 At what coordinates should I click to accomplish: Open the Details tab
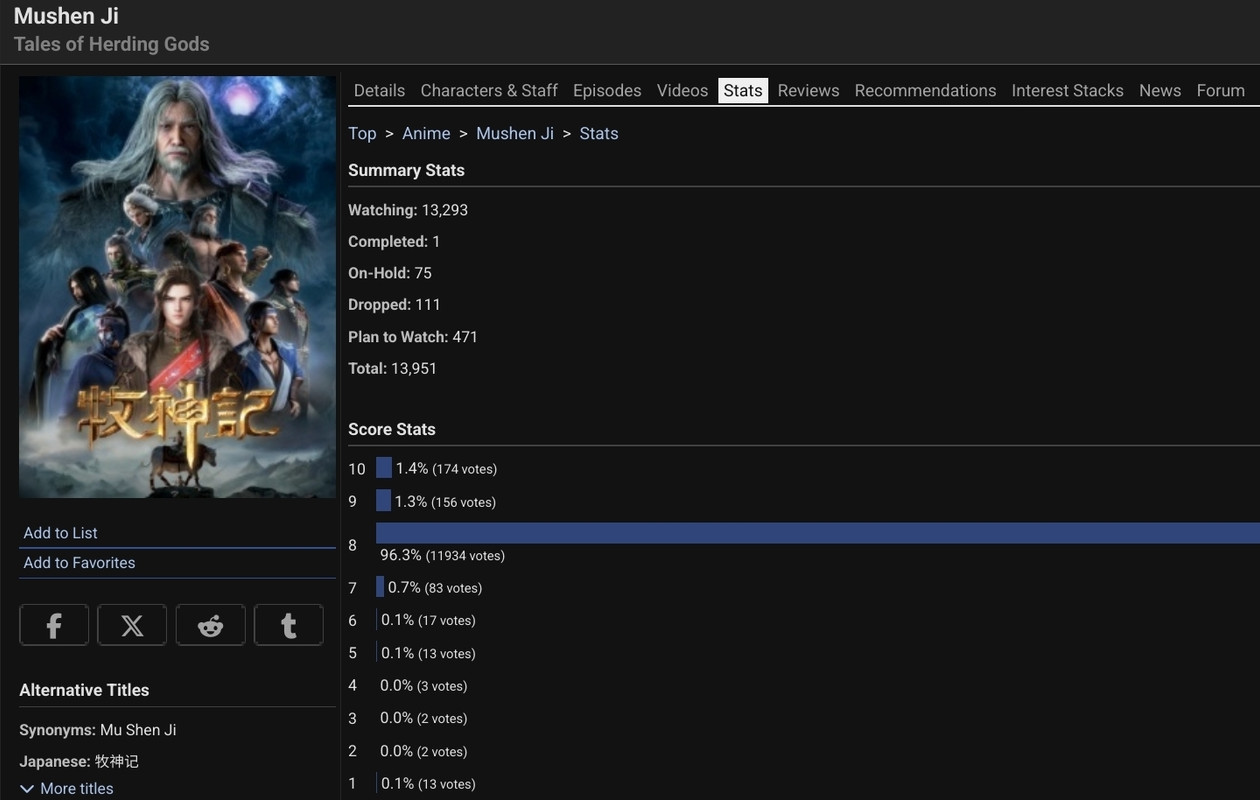click(379, 90)
